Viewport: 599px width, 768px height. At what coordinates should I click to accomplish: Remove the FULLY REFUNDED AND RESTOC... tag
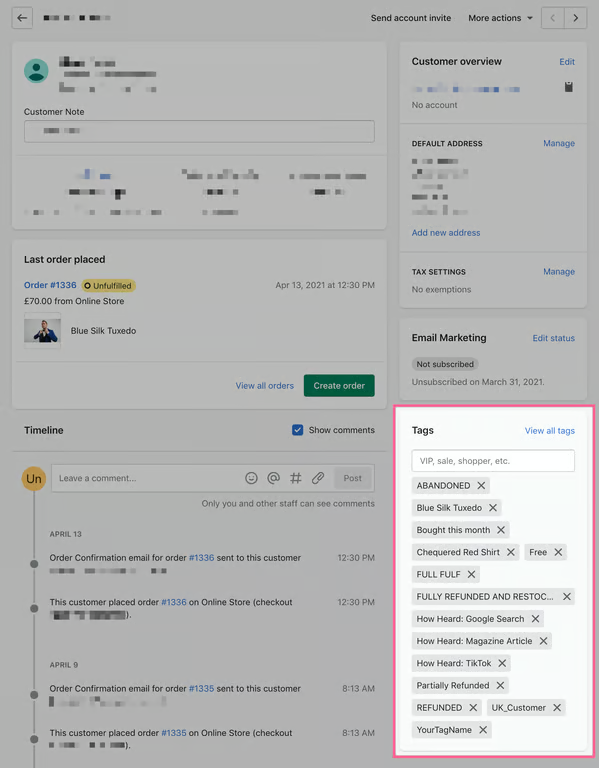pos(567,597)
